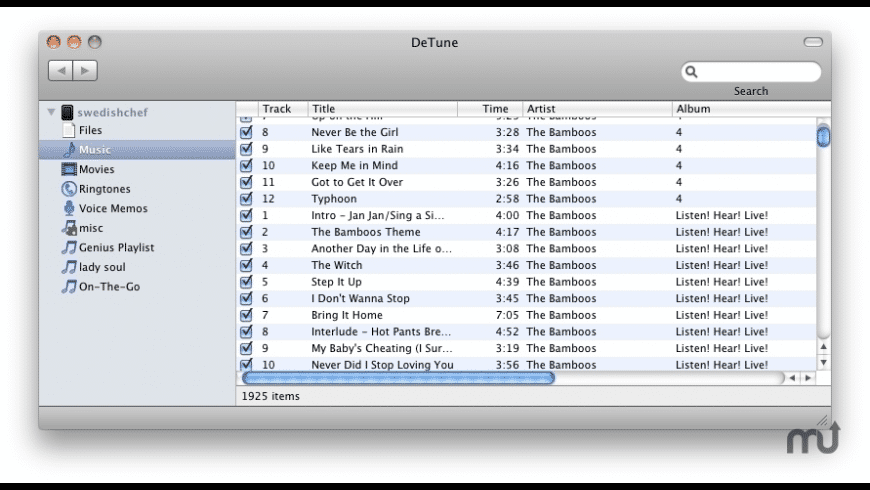Click the scroll down arrow
Viewport: 870px width, 490px height.
point(823,362)
